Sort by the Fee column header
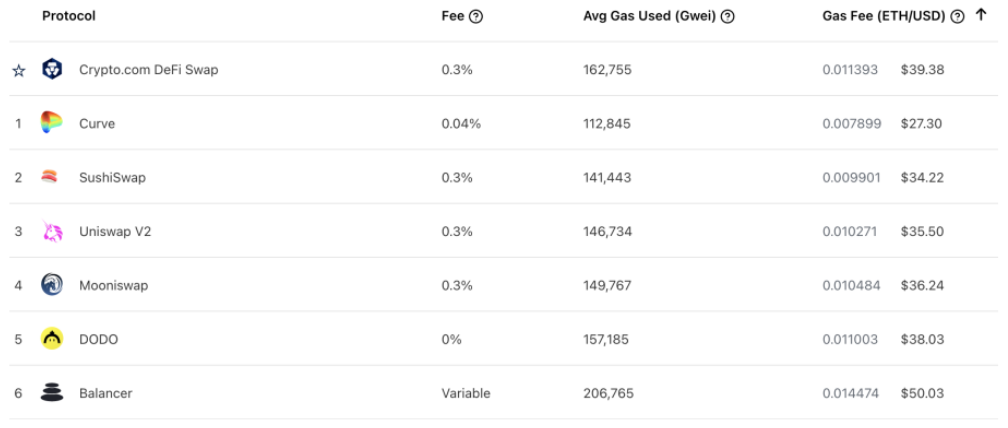This screenshot has width=1008, height=428. pos(452,17)
